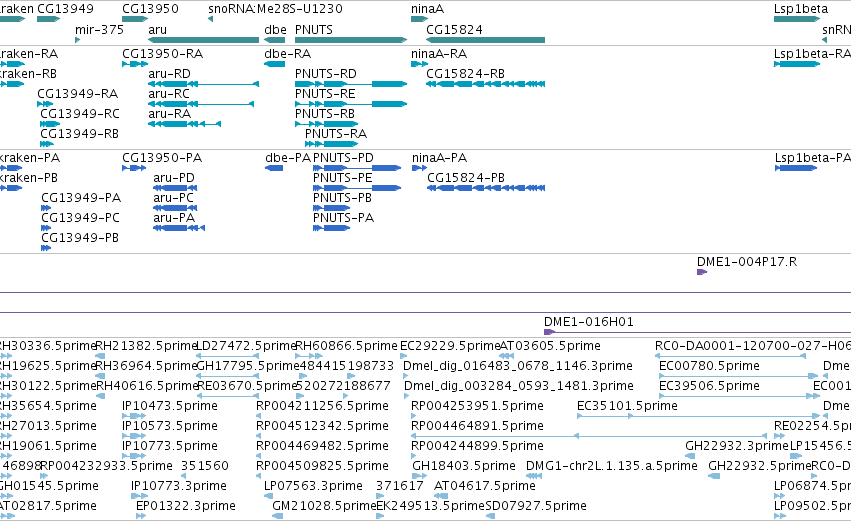
Task: Select the dbe gene label
Action: (275, 29)
